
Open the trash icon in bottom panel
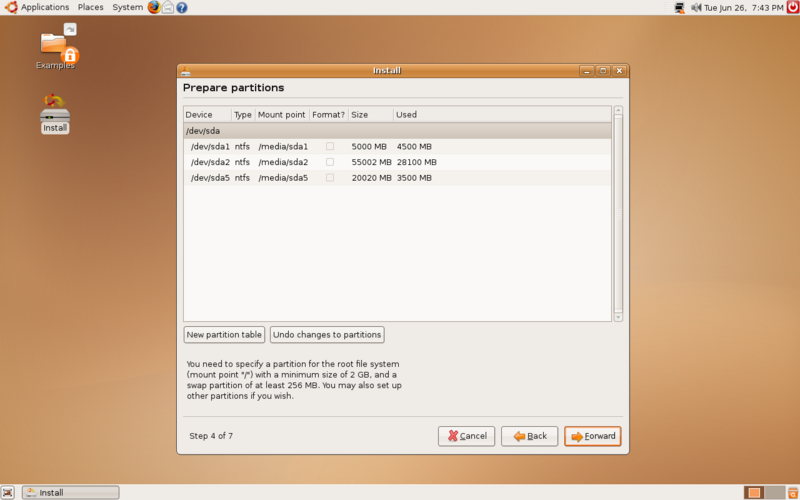[793, 492]
